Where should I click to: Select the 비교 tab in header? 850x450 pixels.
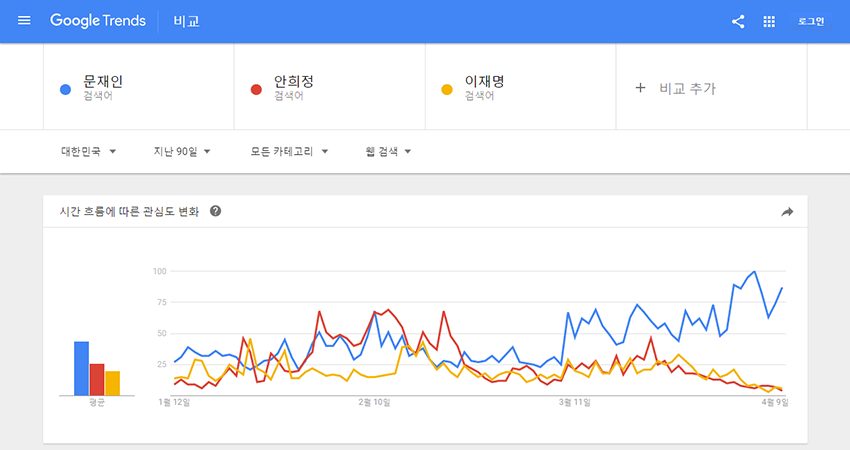[186, 21]
